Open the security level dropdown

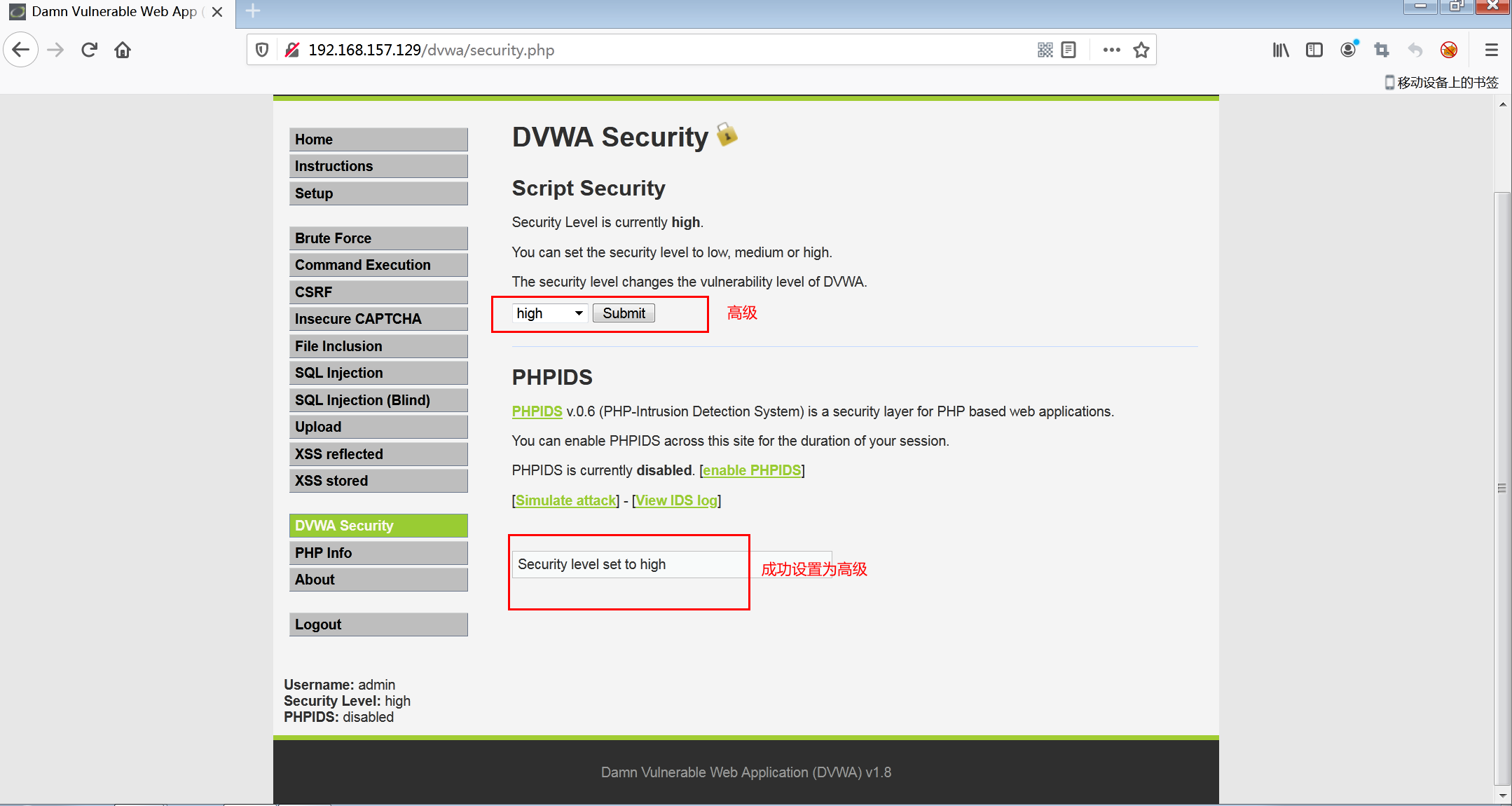click(x=549, y=313)
